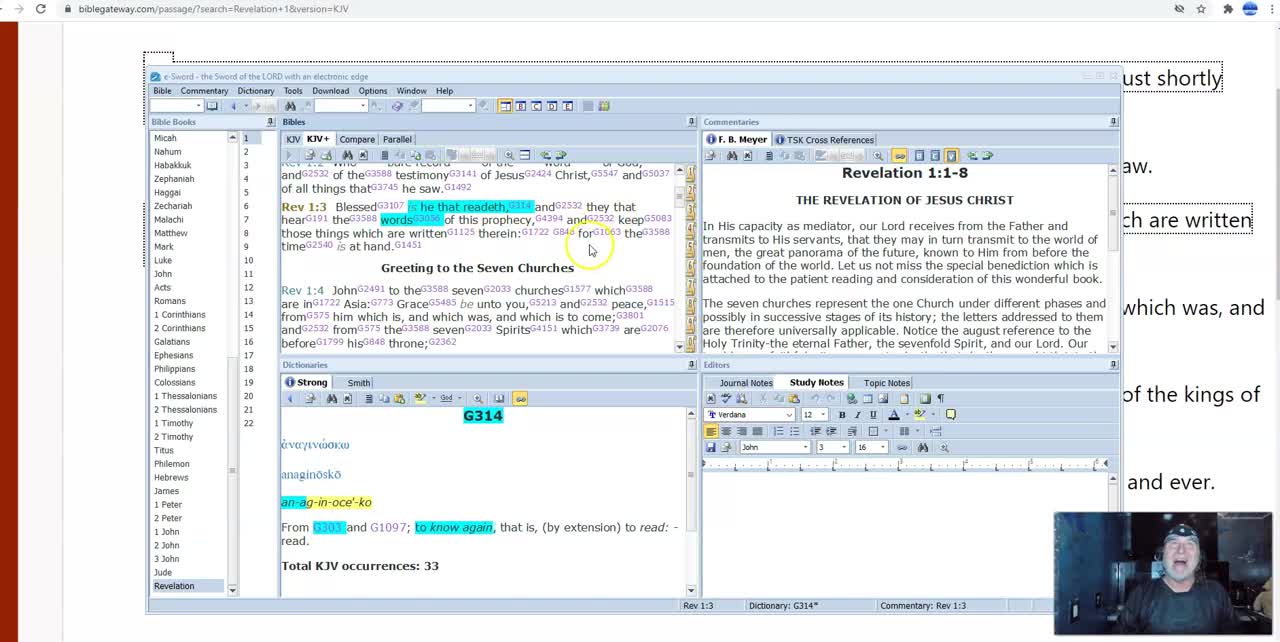Click Italic in Editors toolbar
This screenshot has width=1280, height=642.
pos(858,415)
